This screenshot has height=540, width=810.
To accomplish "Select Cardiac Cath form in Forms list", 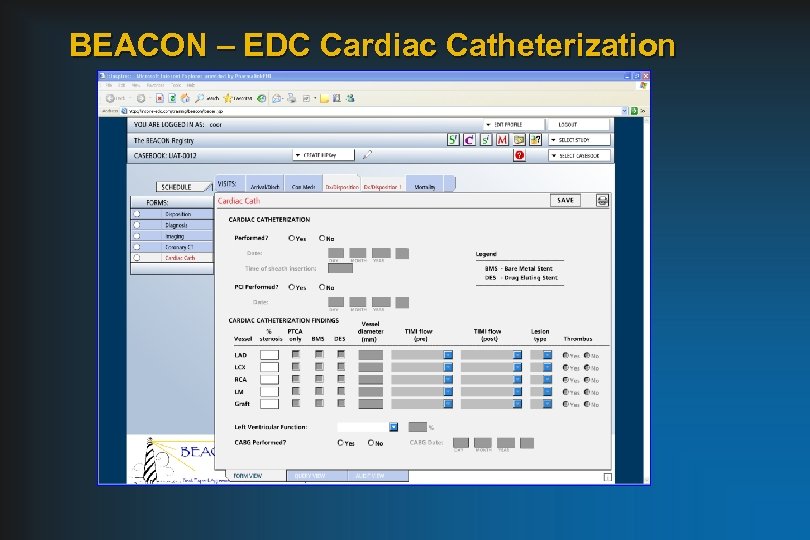I will click(172, 257).
